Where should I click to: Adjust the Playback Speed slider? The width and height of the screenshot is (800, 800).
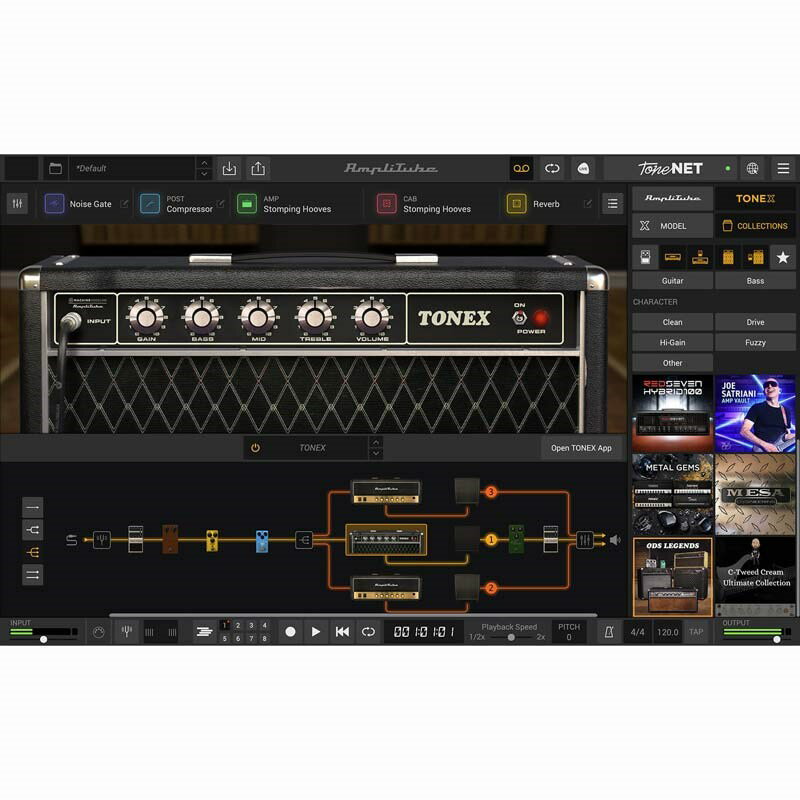click(x=511, y=637)
